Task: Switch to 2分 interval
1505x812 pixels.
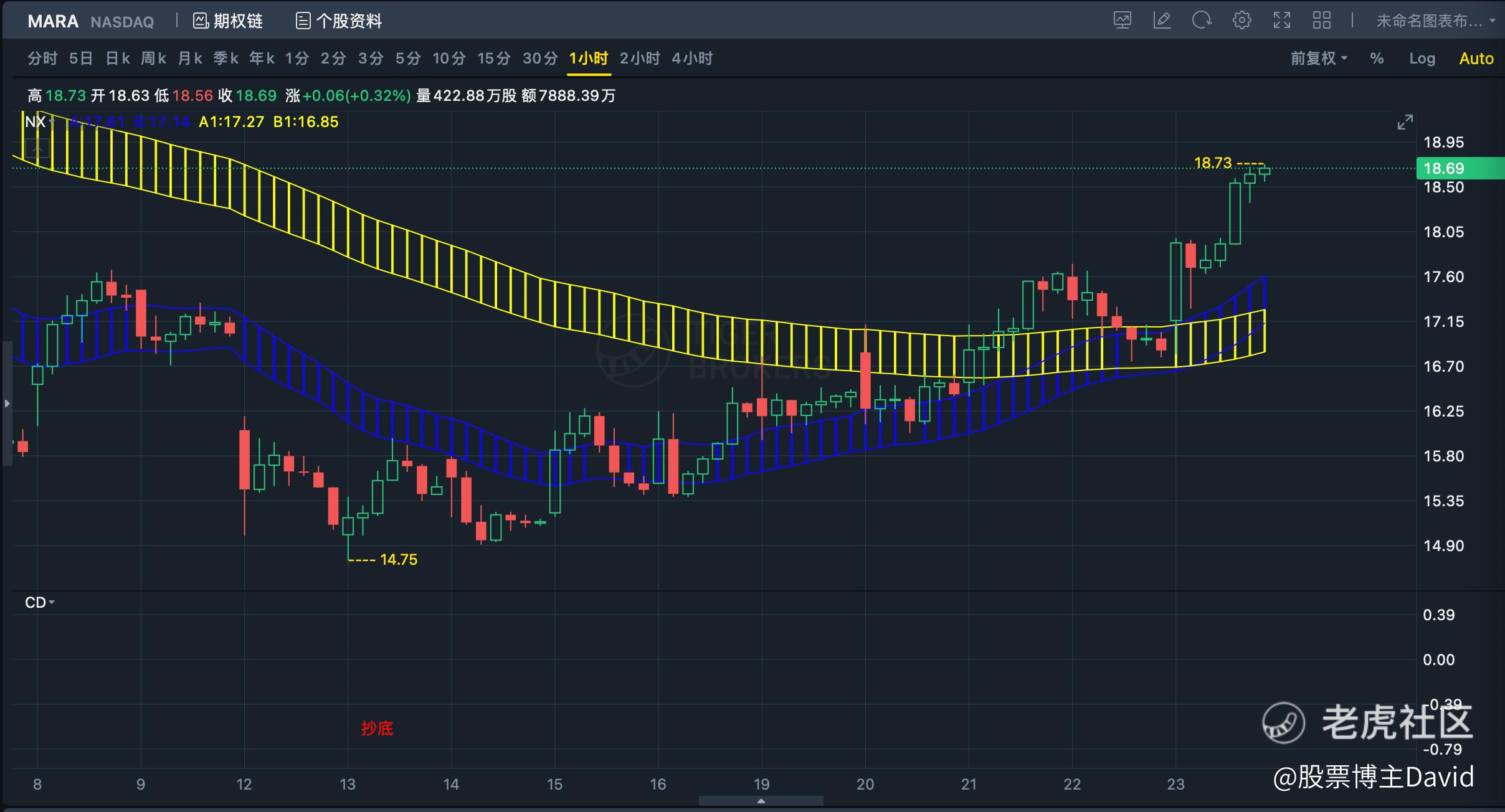Action: (333, 59)
